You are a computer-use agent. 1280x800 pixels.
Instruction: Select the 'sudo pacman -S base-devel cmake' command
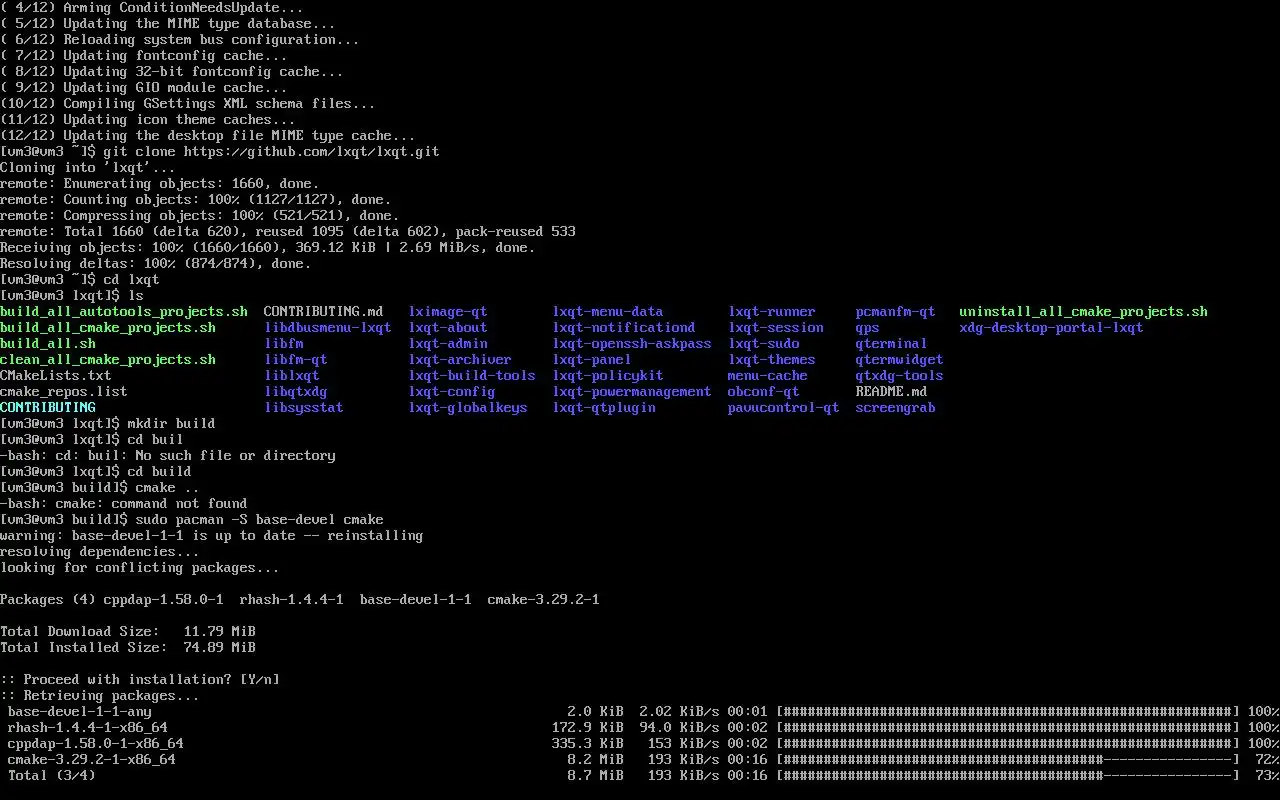click(260, 520)
